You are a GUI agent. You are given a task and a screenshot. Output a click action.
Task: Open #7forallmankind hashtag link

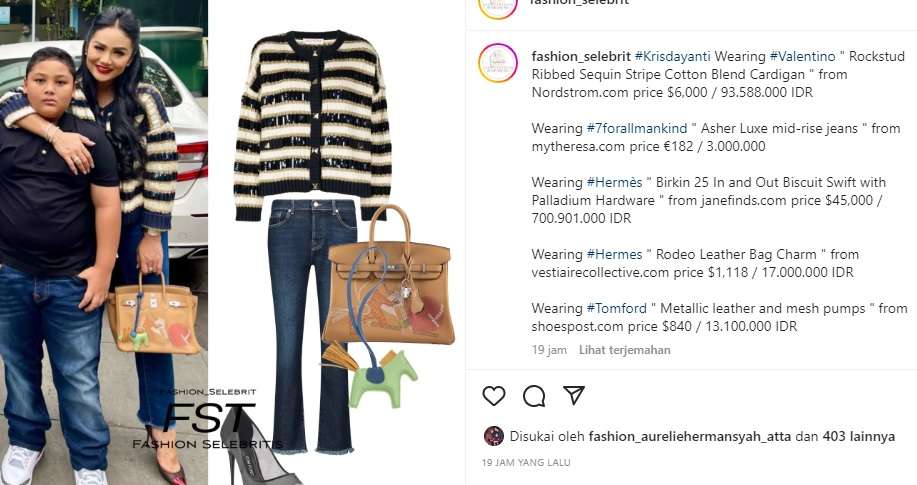pos(637,128)
